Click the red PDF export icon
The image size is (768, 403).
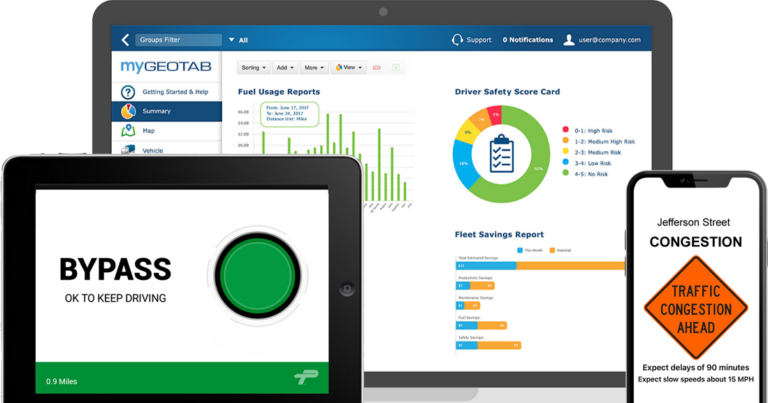377,67
